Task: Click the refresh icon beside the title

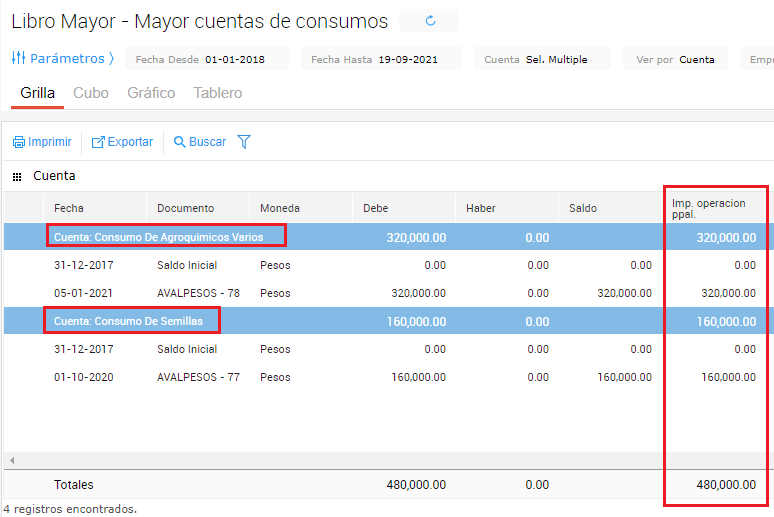Action: coord(430,21)
